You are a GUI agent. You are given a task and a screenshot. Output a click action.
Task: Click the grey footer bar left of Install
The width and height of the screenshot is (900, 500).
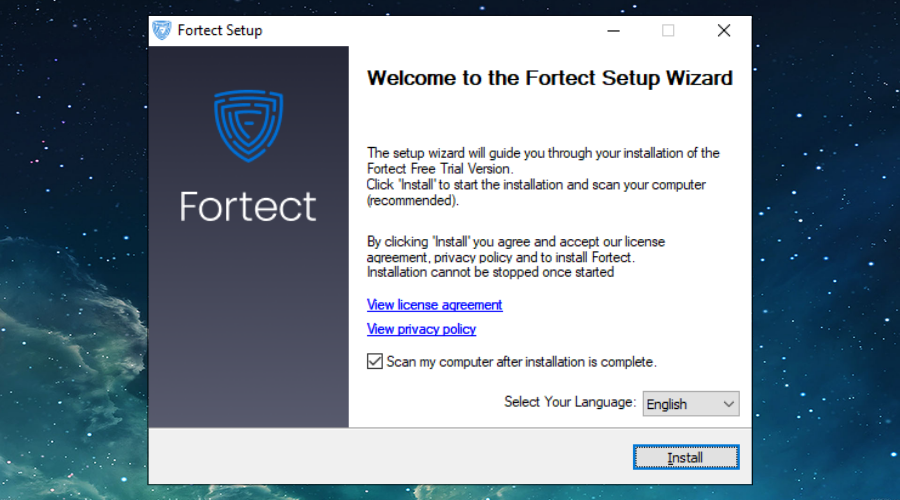point(390,457)
